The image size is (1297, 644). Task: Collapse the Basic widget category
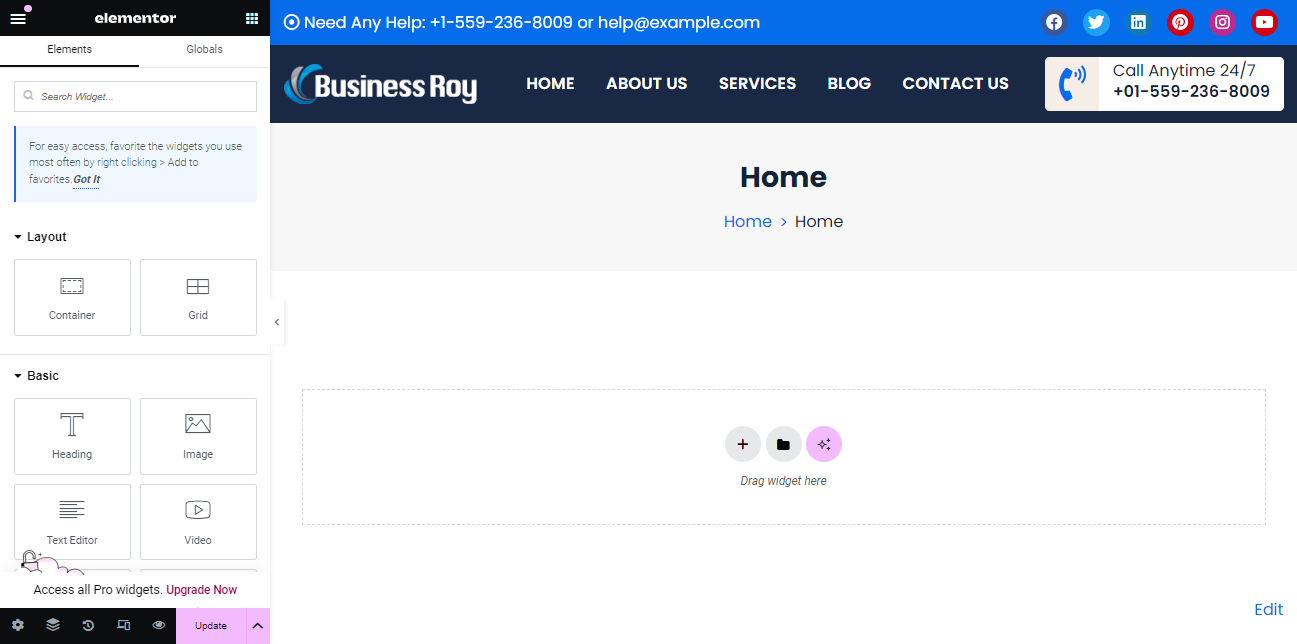pyautogui.click(x=36, y=376)
